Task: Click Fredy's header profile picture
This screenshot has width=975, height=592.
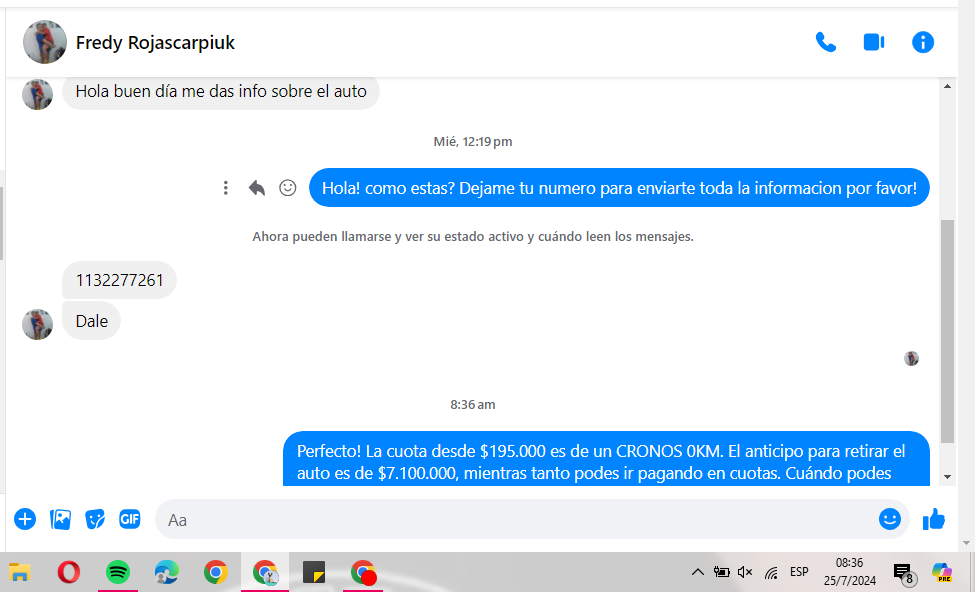Action: [44, 42]
